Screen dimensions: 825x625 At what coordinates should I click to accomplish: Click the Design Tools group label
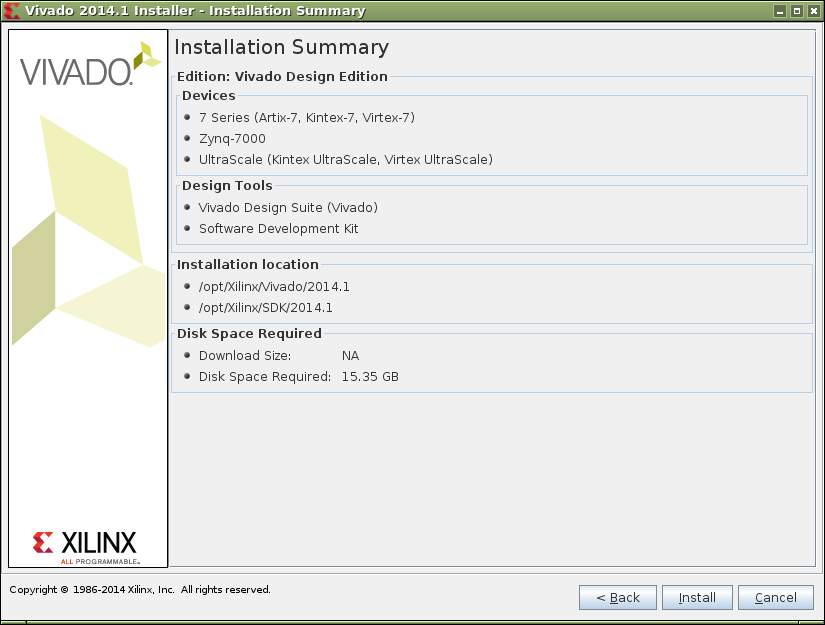[227, 185]
